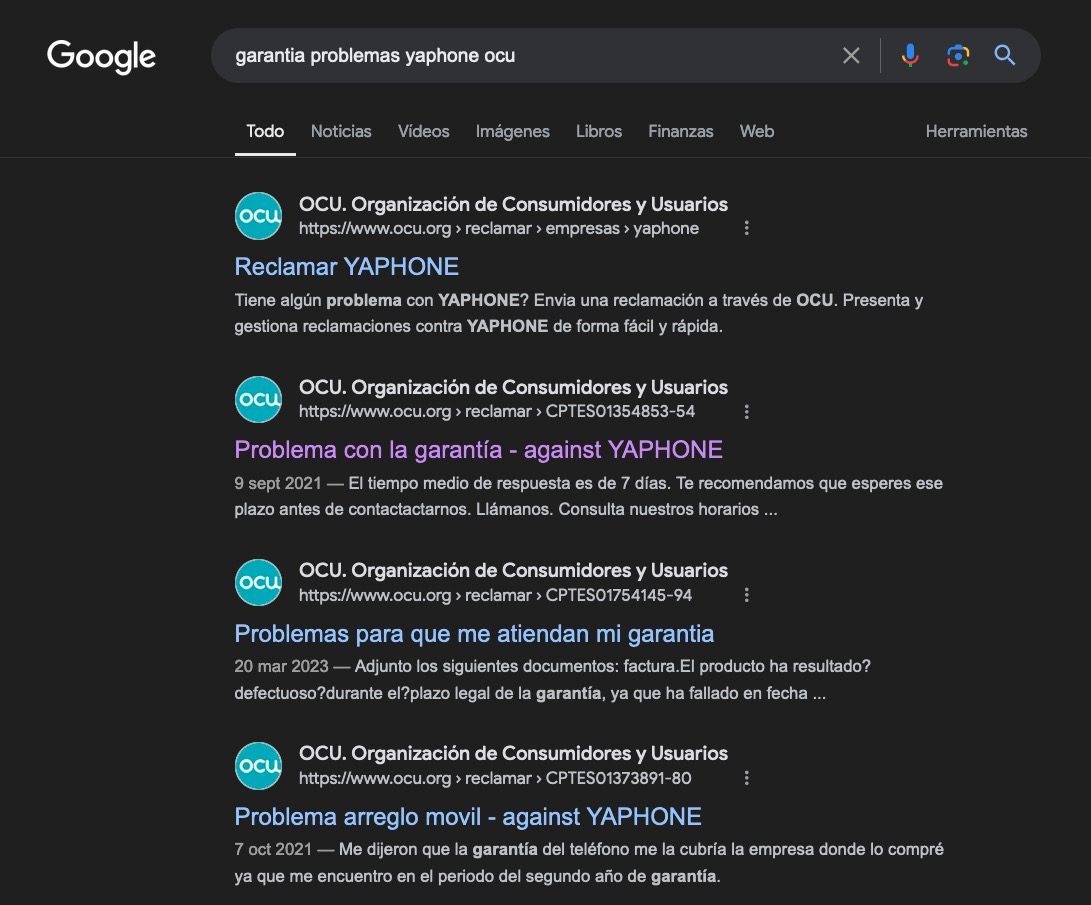Screen dimensions: 1091x905
Task: Switch to the Vídeos tab
Action: coord(424,131)
